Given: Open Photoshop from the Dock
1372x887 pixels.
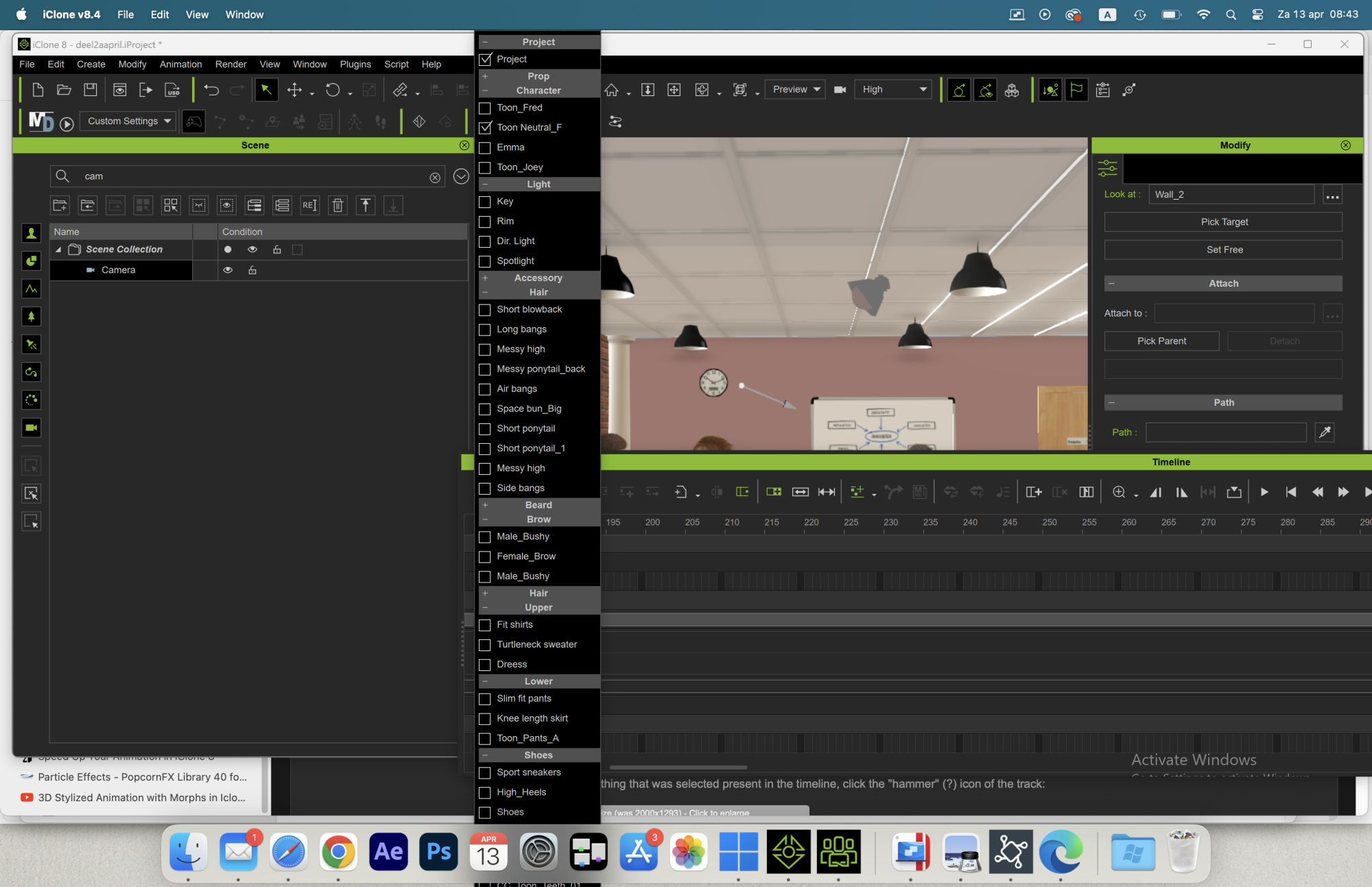Looking at the screenshot, I should click(x=438, y=852).
